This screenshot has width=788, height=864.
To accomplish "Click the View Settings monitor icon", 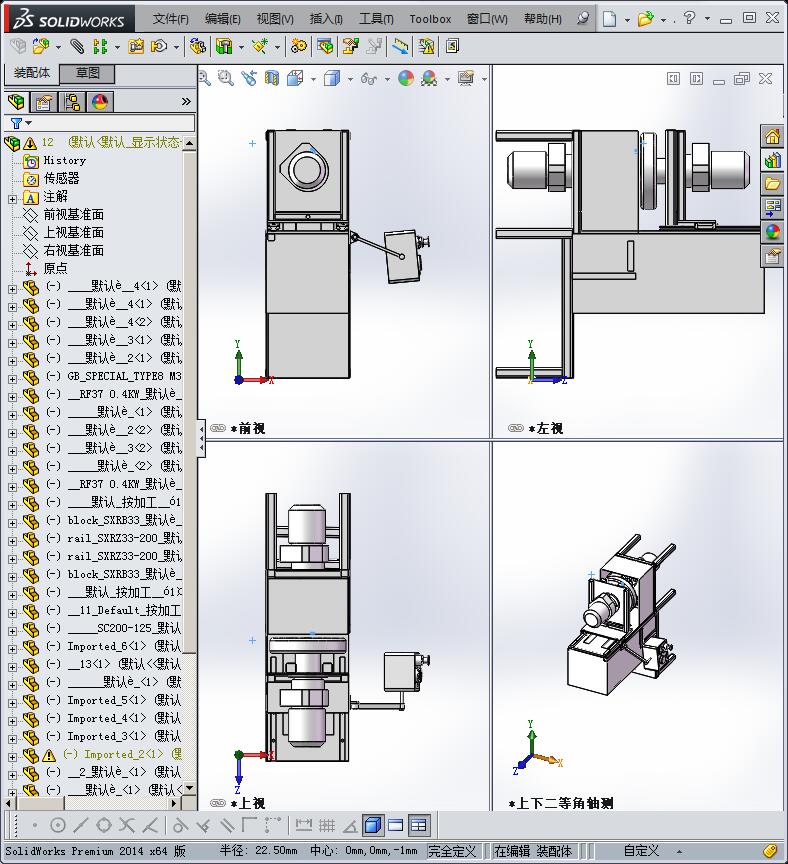I will (466, 78).
